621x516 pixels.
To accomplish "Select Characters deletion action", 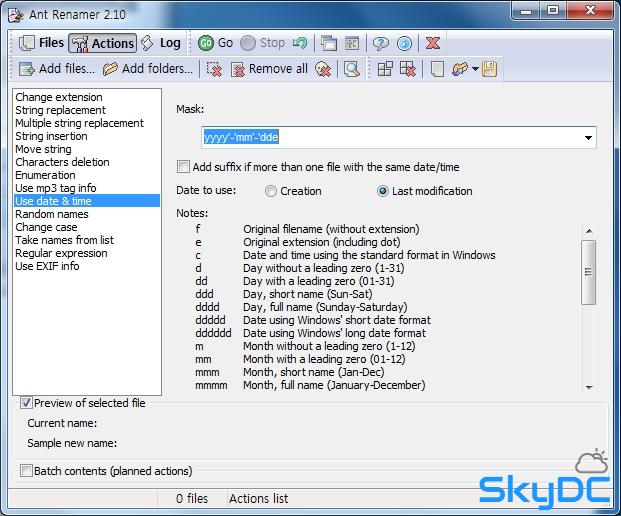I will click(87, 162).
